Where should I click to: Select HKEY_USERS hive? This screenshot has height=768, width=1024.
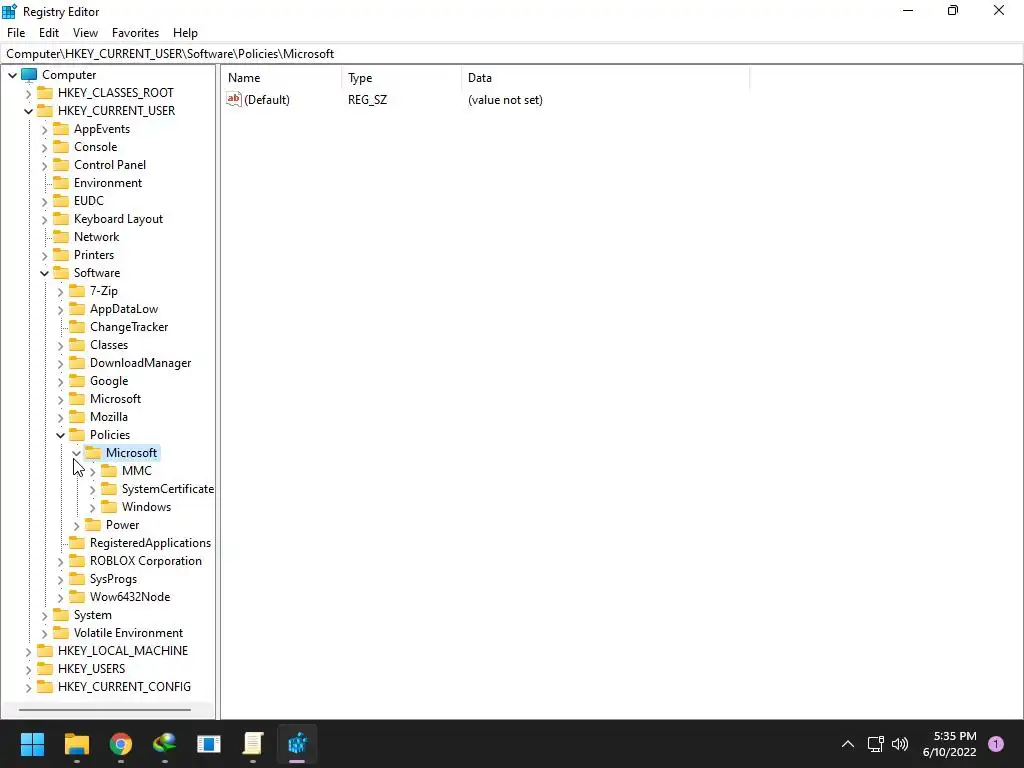point(91,668)
